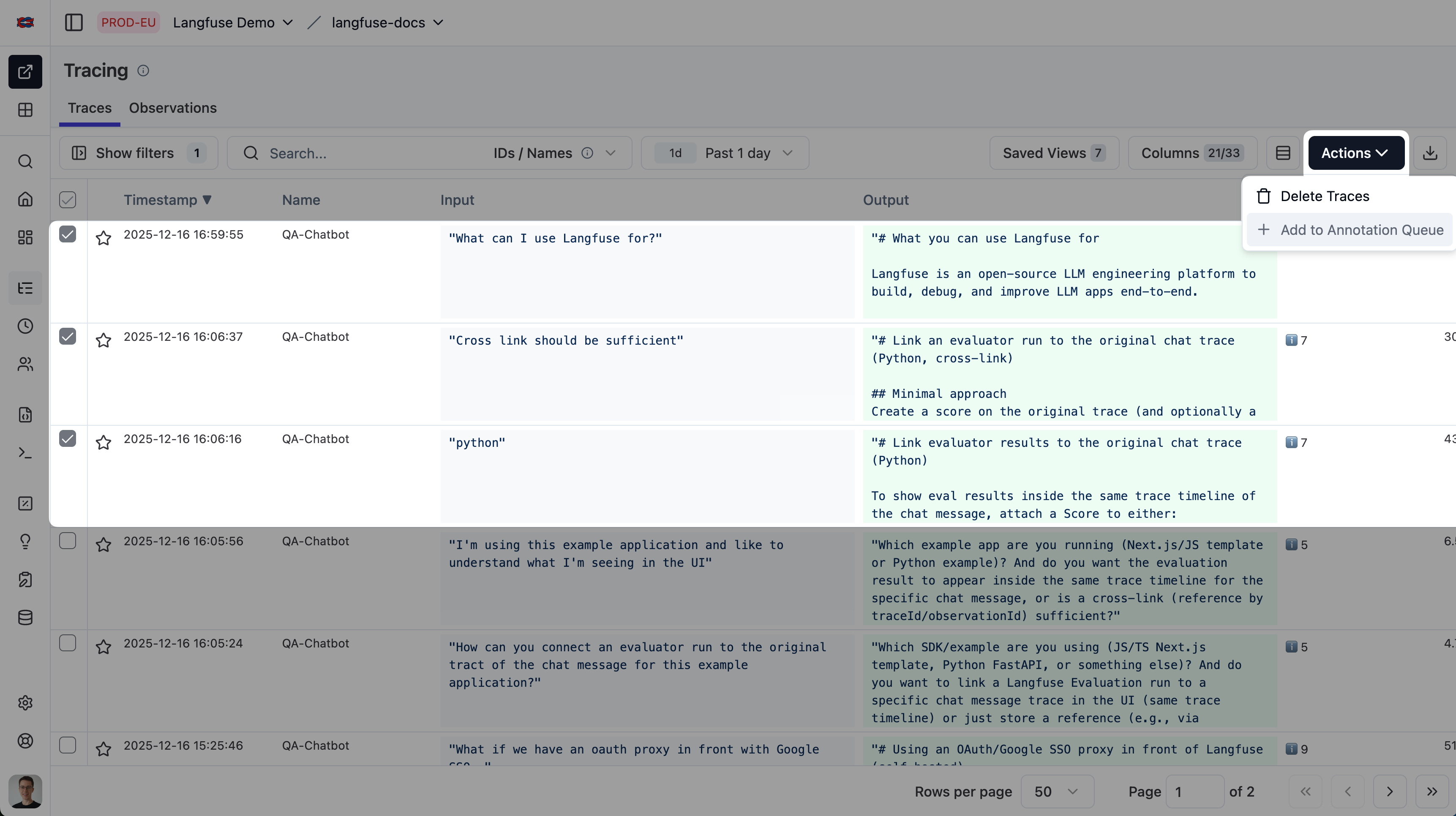The image size is (1456, 816).
Task: Switch to the Observations tab
Action: [x=172, y=108]
